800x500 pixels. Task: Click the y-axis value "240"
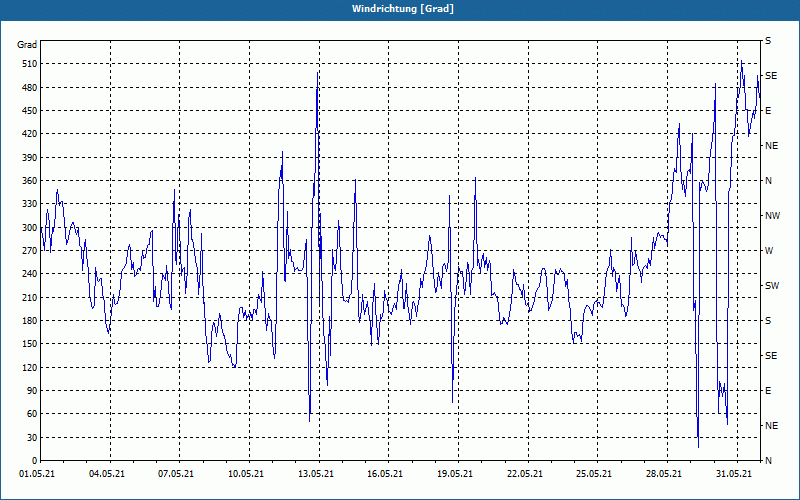tap(29, 274)
